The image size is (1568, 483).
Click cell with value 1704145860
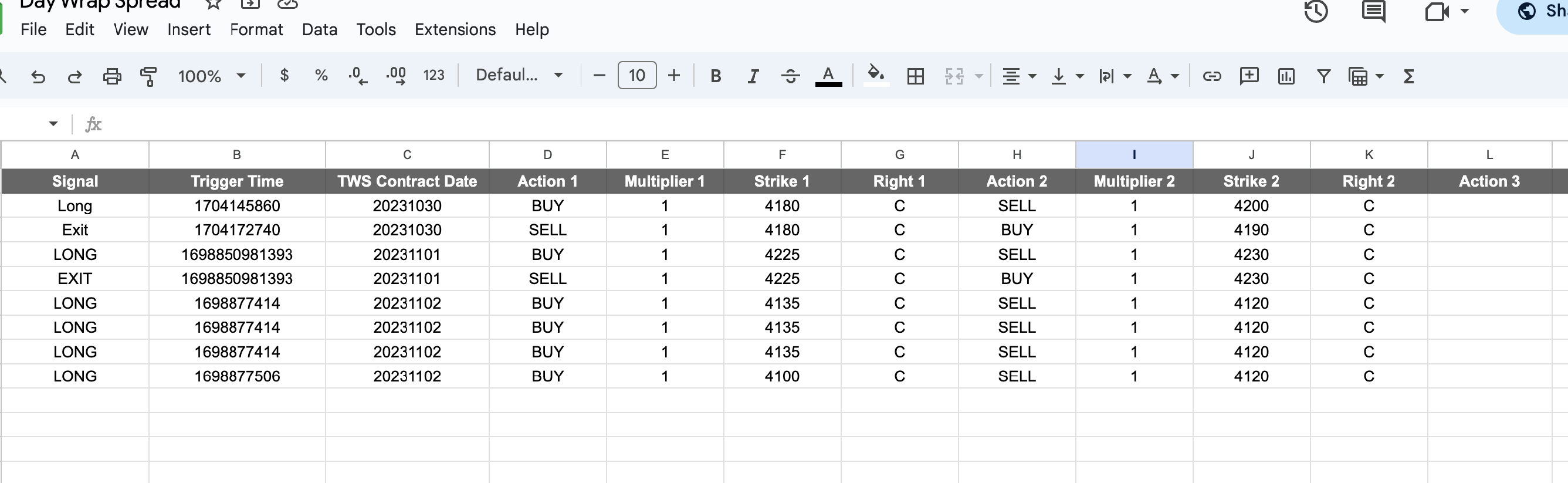click(x=237, y=206)
